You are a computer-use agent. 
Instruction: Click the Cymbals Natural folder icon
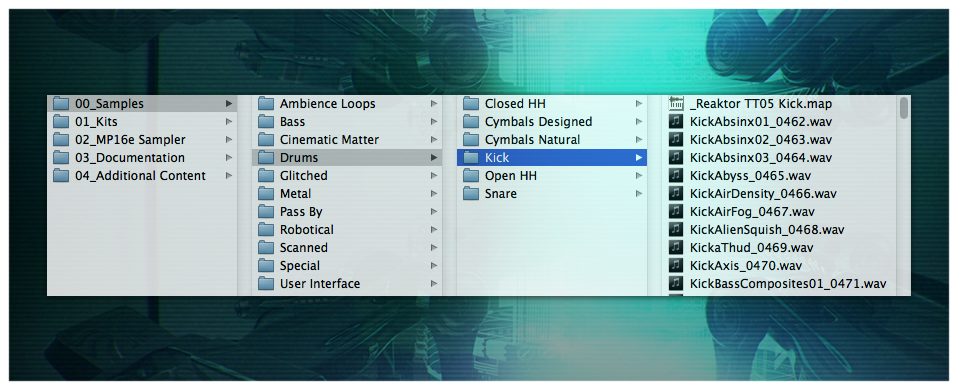tap(471, 140)
